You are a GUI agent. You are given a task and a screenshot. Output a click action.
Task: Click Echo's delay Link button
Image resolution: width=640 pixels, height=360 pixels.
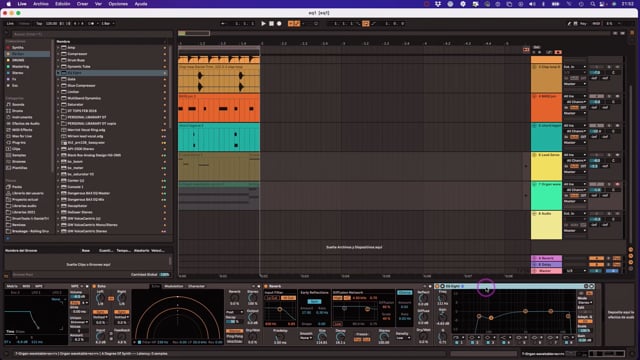click(x=111, y=298)
